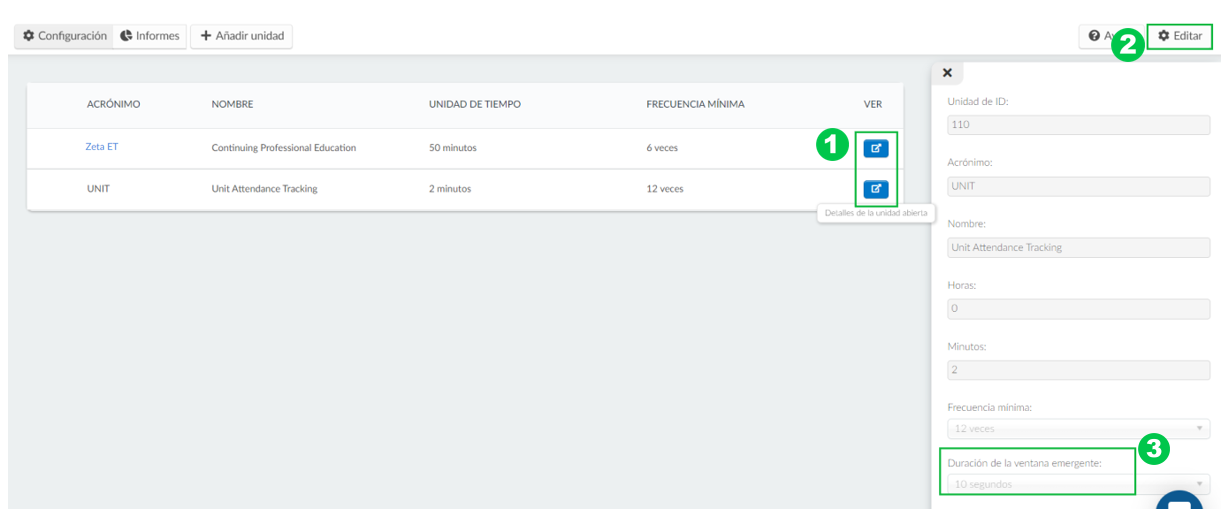
Task: Click the Editar button
Action: point(1180,36)
